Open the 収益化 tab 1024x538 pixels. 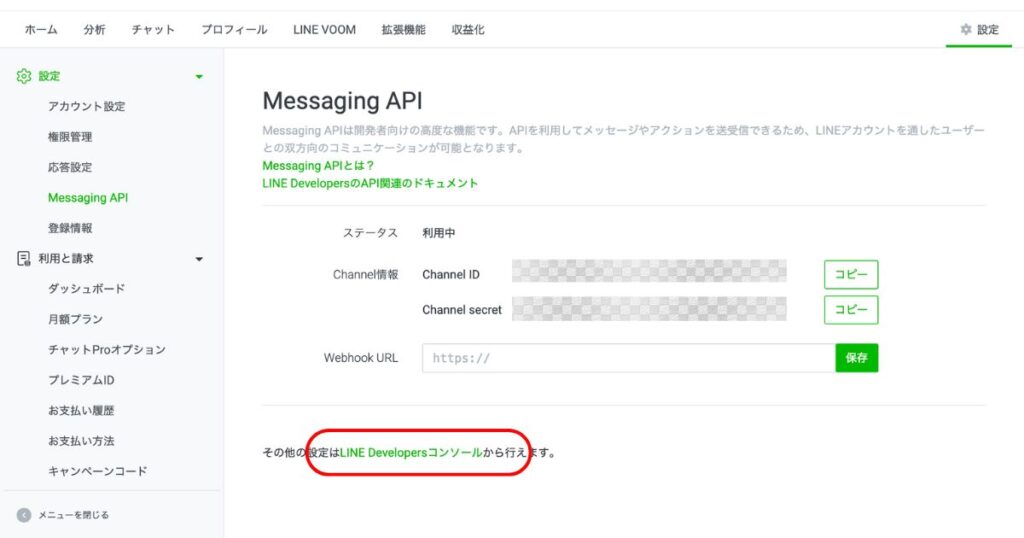pyautogui.click(x=468, y=29)
